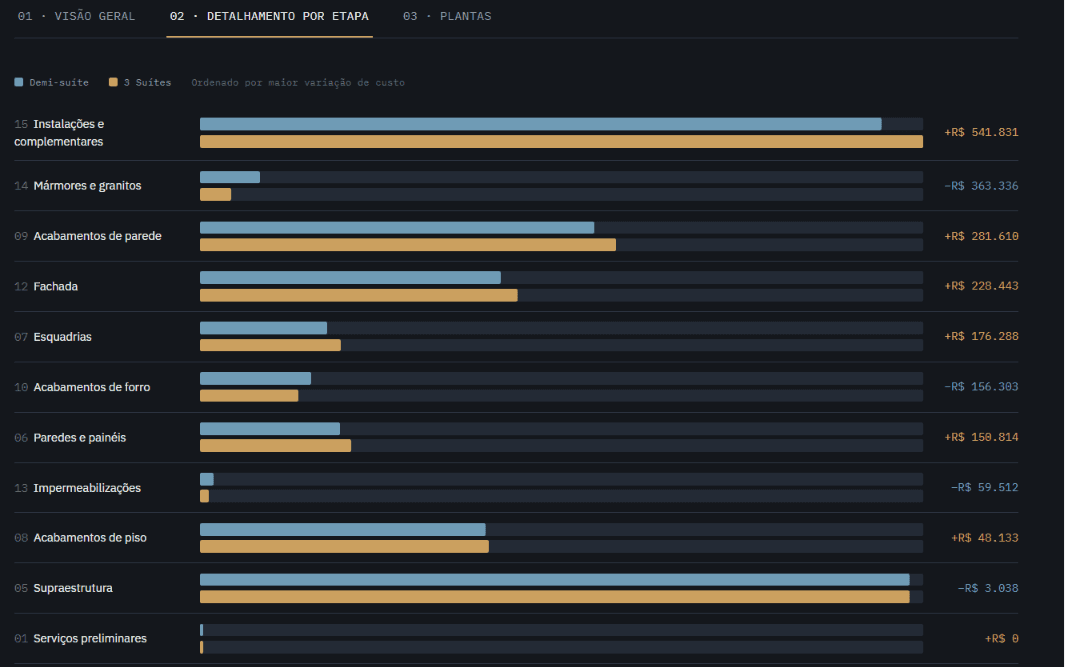Click the 3 Suítes orange legend swatch
Viewport: 1065px width, 667px height.
point(113,82)
